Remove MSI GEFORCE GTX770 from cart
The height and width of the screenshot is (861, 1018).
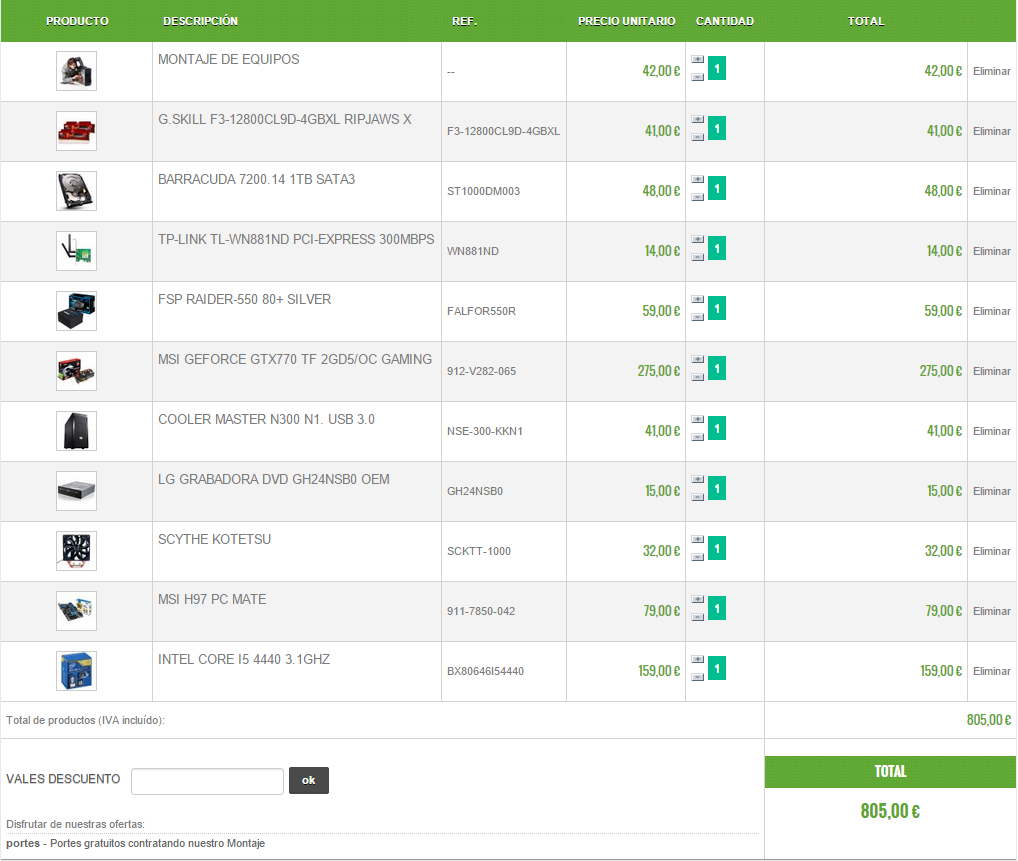point(991,371)
